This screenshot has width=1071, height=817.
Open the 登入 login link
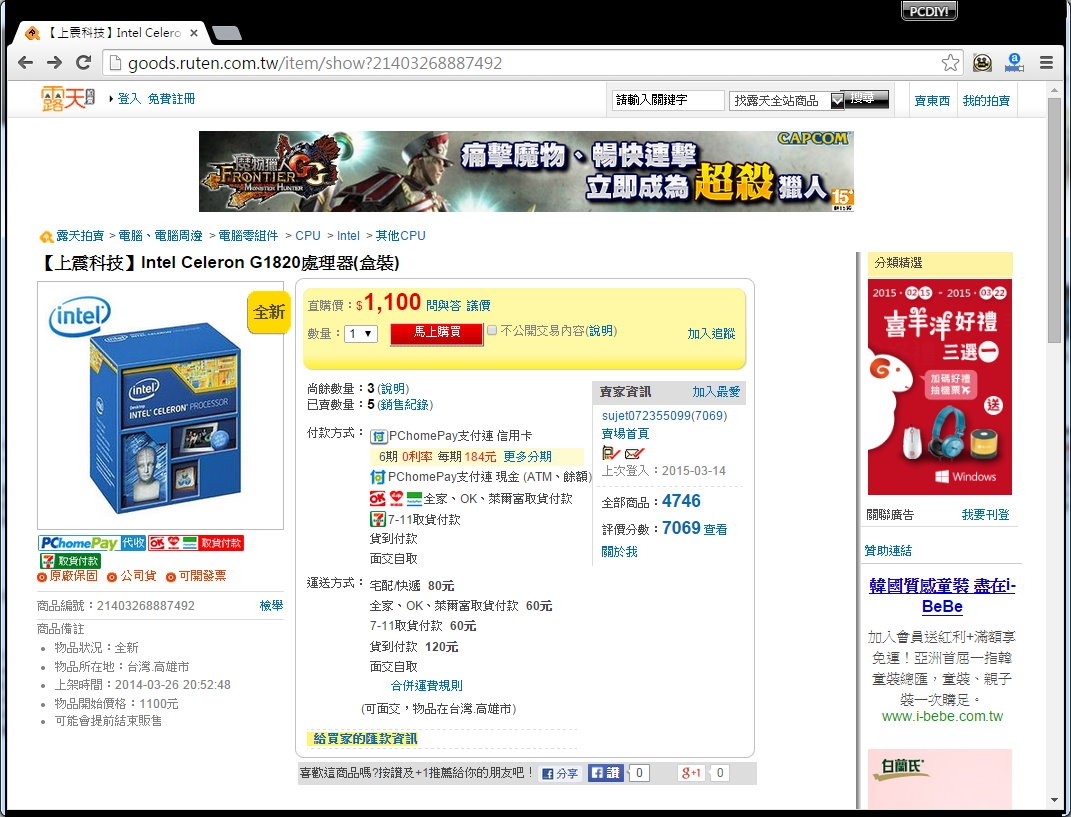129,99
